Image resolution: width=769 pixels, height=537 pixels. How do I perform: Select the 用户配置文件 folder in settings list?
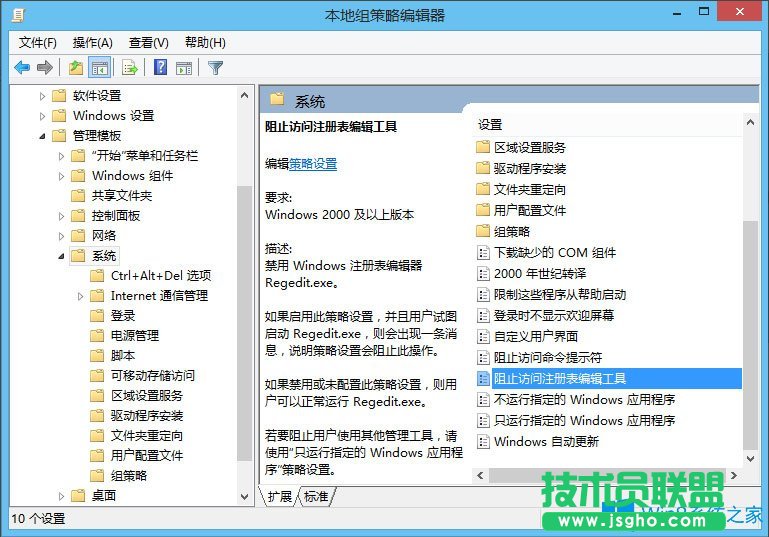point(530,210)
